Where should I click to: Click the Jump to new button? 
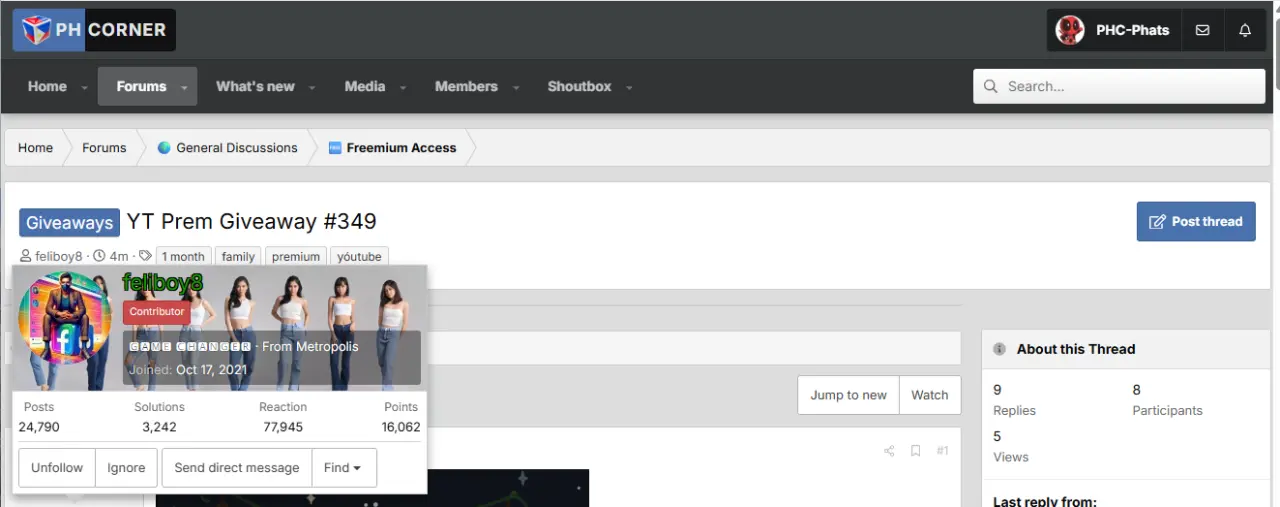(848, 395)
